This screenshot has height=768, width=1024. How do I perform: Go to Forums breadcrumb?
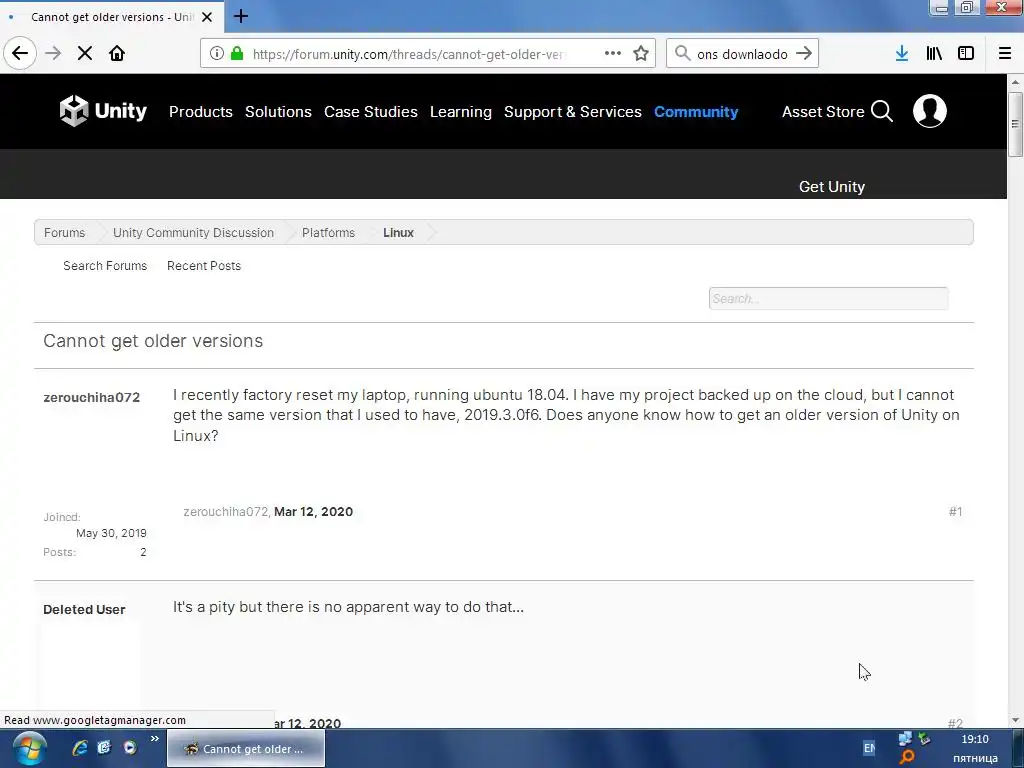pyautogui.click(x=64, y=232)
